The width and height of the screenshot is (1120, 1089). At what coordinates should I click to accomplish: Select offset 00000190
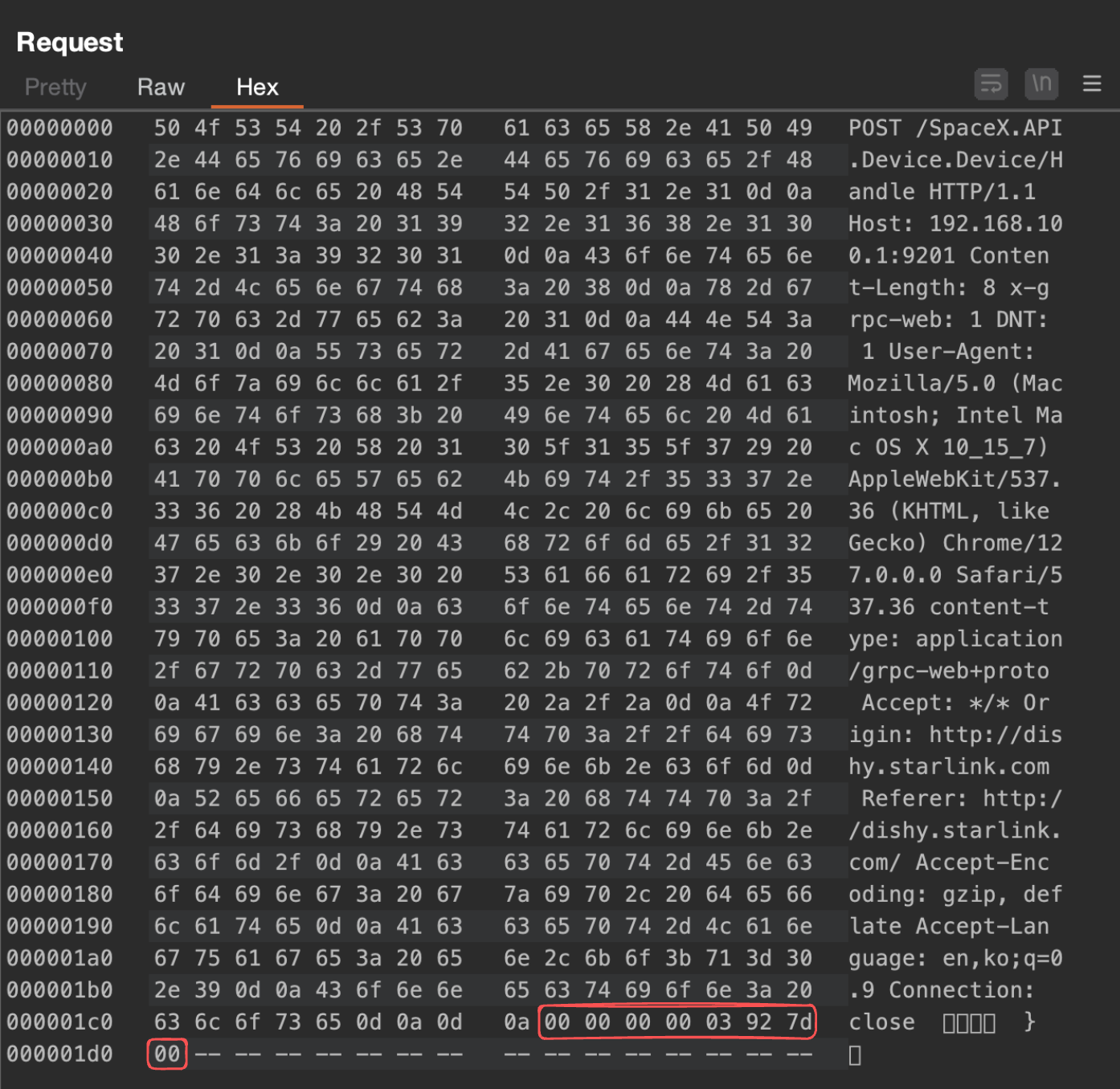point(60,926)
